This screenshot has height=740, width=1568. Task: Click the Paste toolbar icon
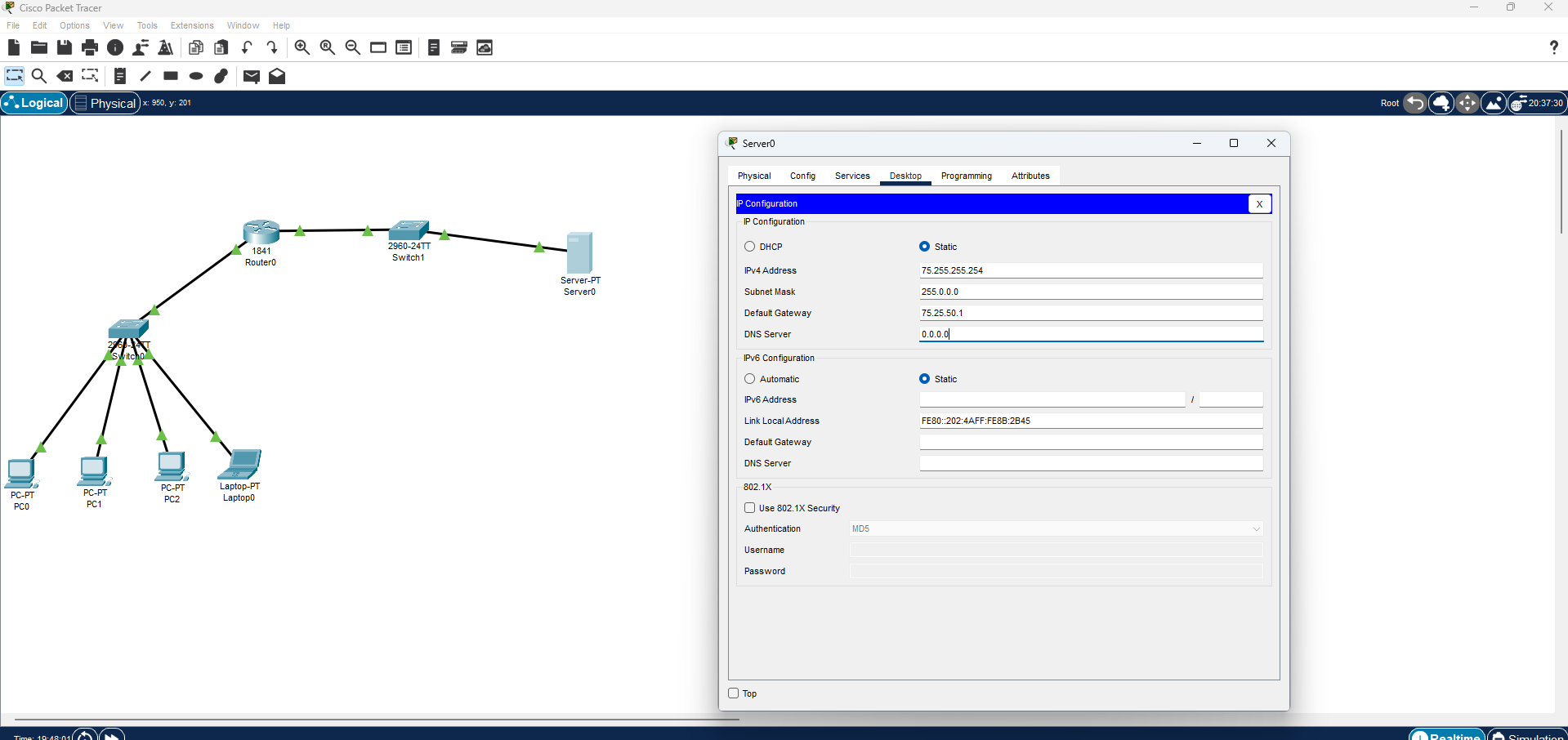[x=221, y=47]
